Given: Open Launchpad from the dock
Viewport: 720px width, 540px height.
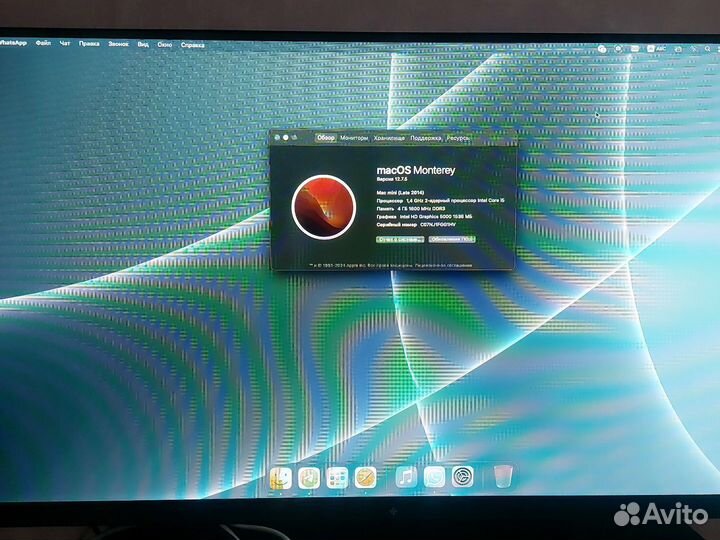Looking at the screenshot, I should (338, 478).
